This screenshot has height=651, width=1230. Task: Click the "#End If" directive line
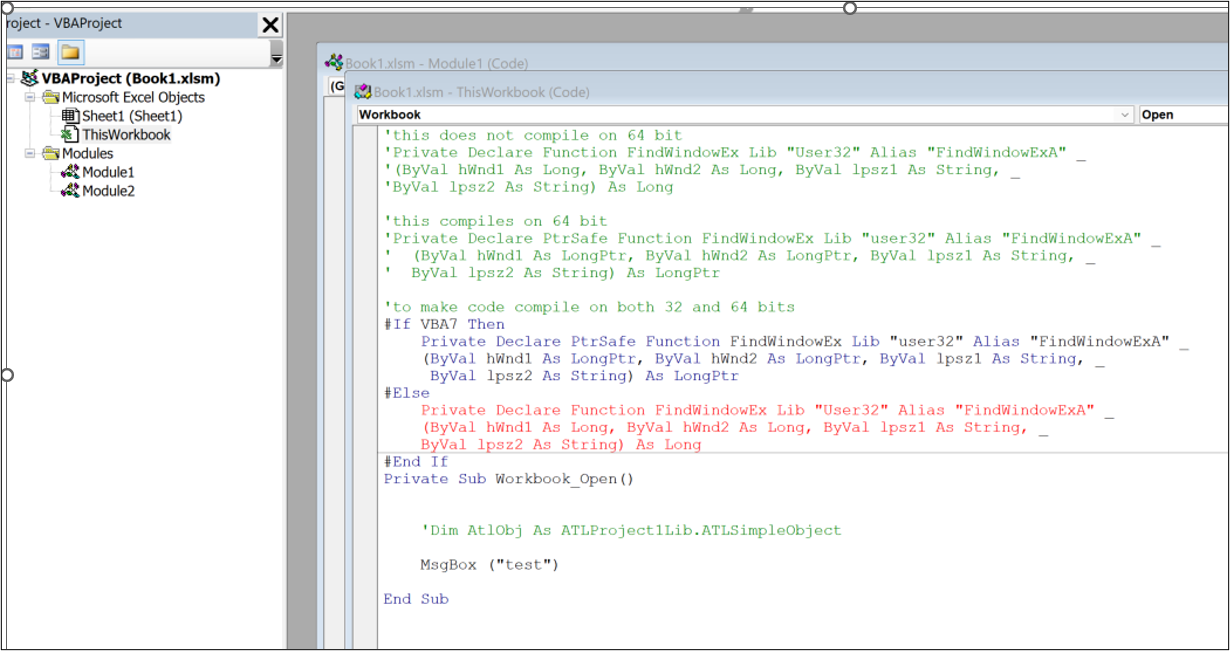(x=416, y=462)
